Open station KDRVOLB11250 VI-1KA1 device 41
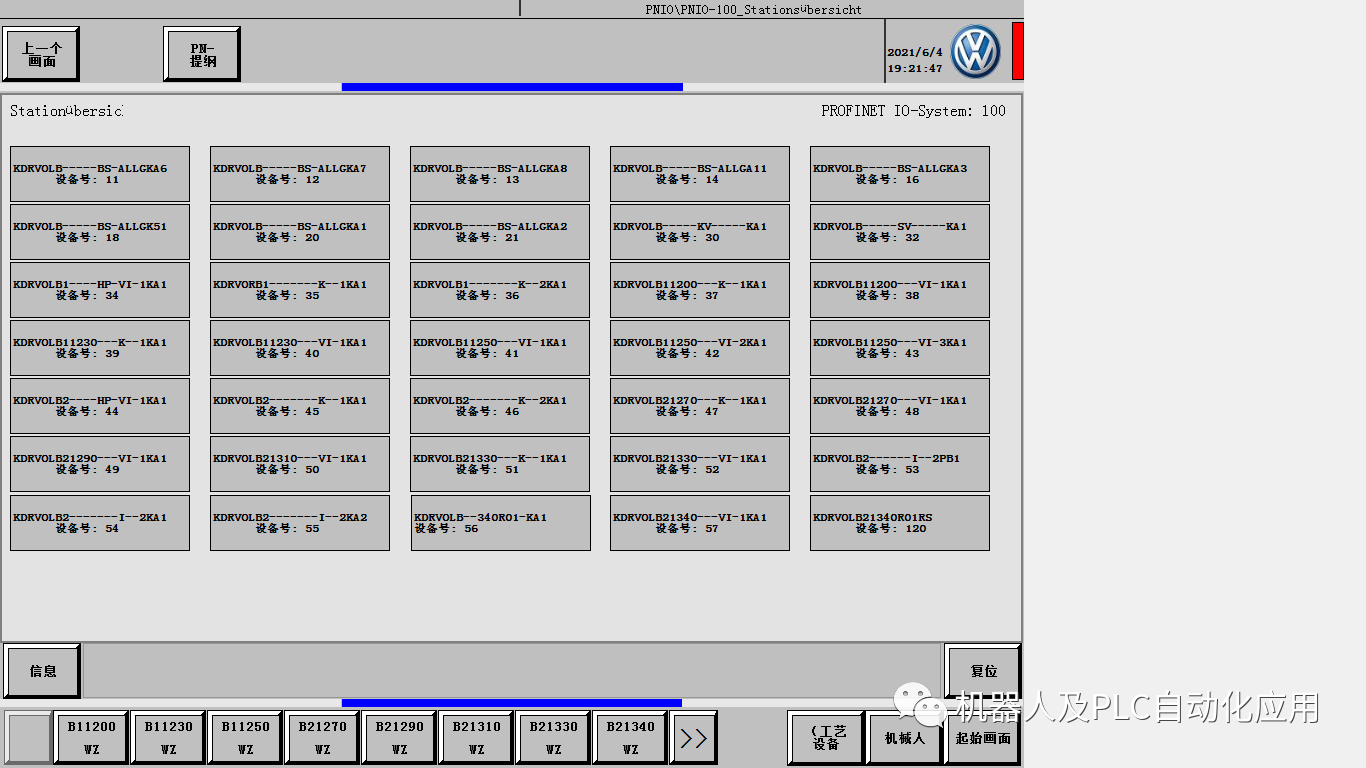 tap(500, 348)
